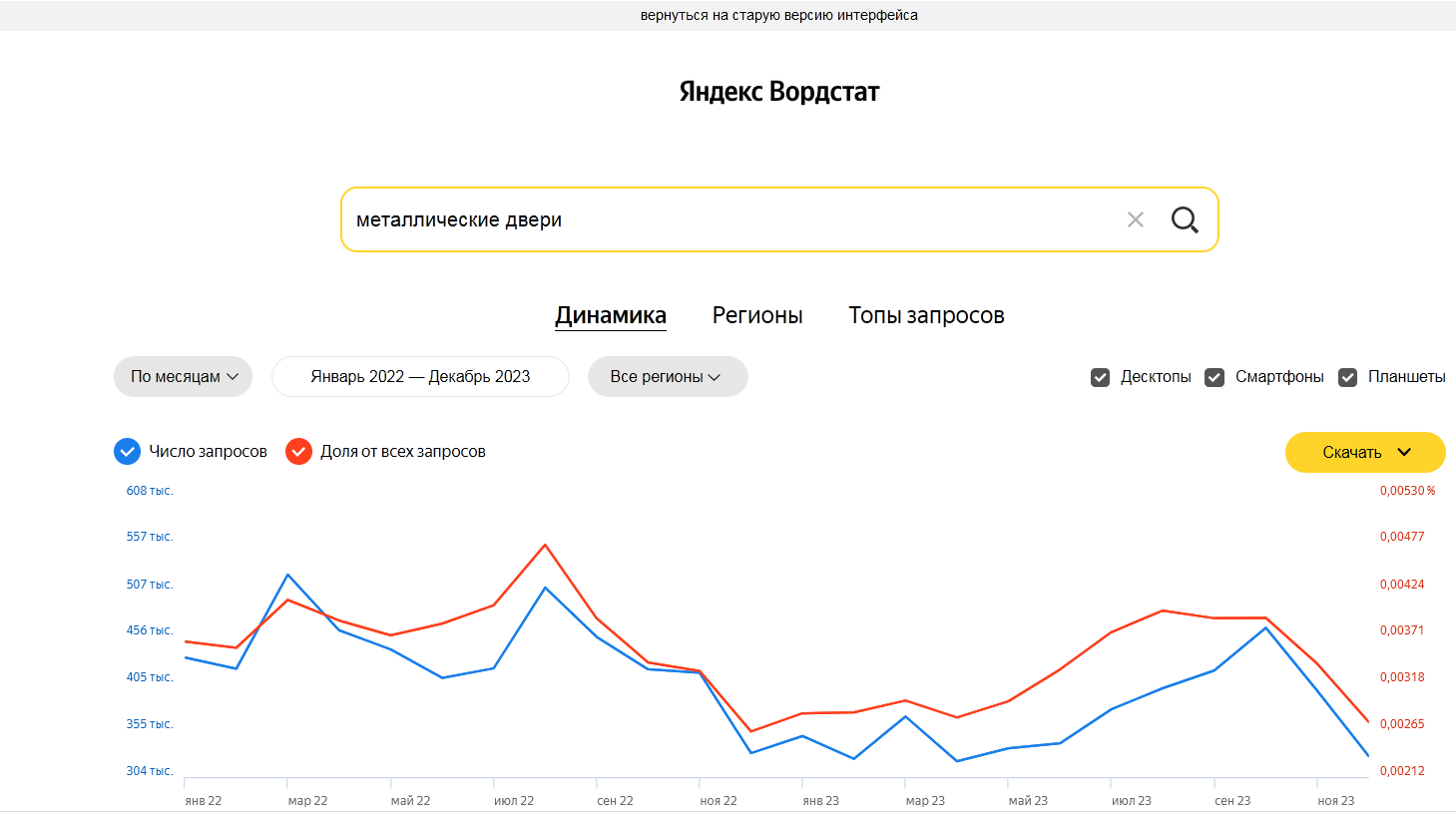Toggle Число запросов blue series
The width and height of the screenshot is (1456, 815).
point(127,452)
